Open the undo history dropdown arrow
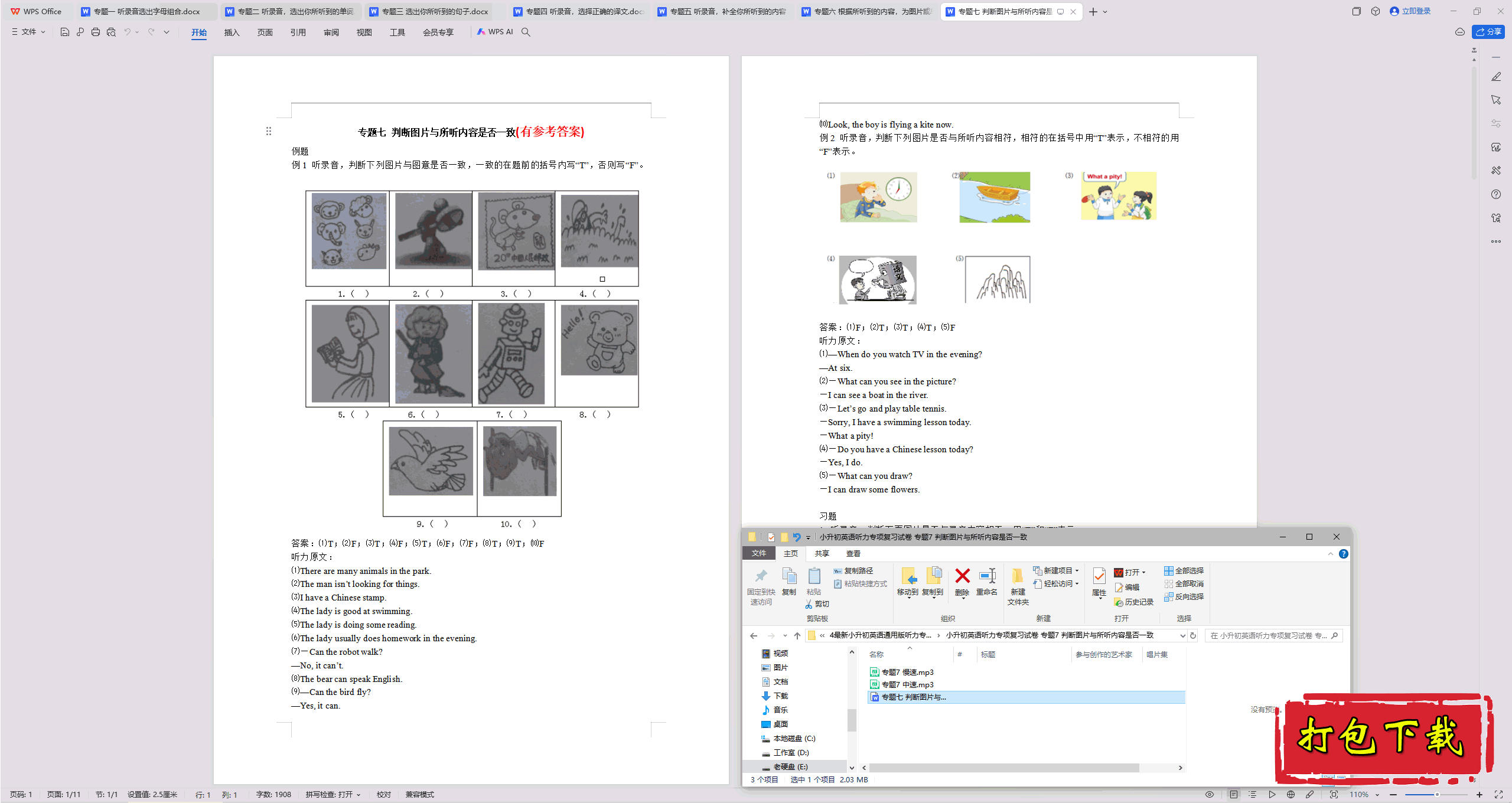Image resolution: width=1512 pixels, height=803 pixels. (137, 32)
